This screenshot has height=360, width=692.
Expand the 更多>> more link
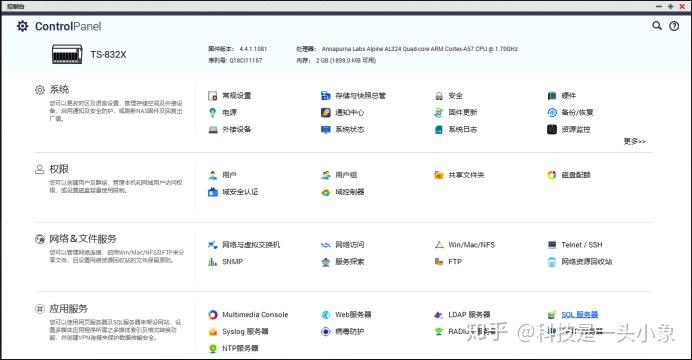click(x=635, y=141)
